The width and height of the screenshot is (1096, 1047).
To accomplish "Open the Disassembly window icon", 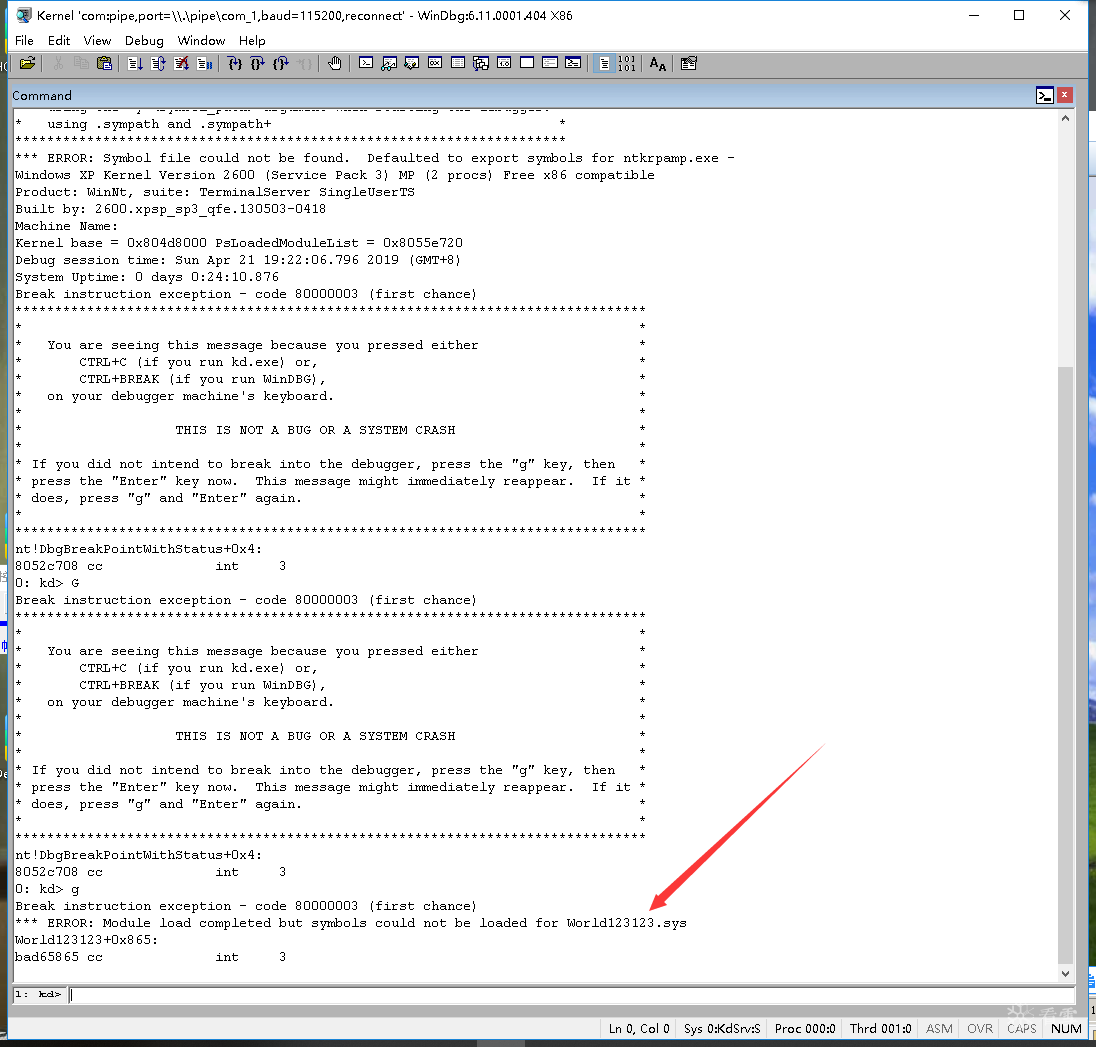I will click(504, 64).
